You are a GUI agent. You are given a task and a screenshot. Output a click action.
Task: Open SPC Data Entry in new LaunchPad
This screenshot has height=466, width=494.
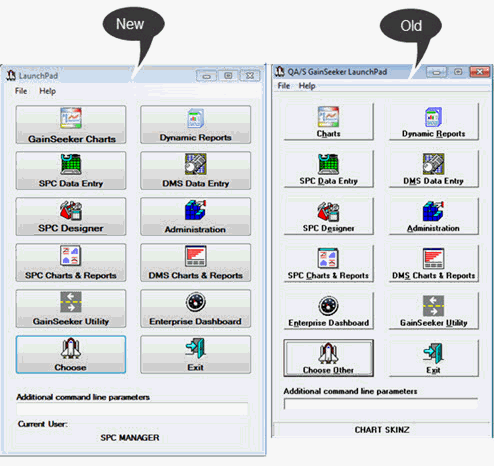[x=71, y=171]
